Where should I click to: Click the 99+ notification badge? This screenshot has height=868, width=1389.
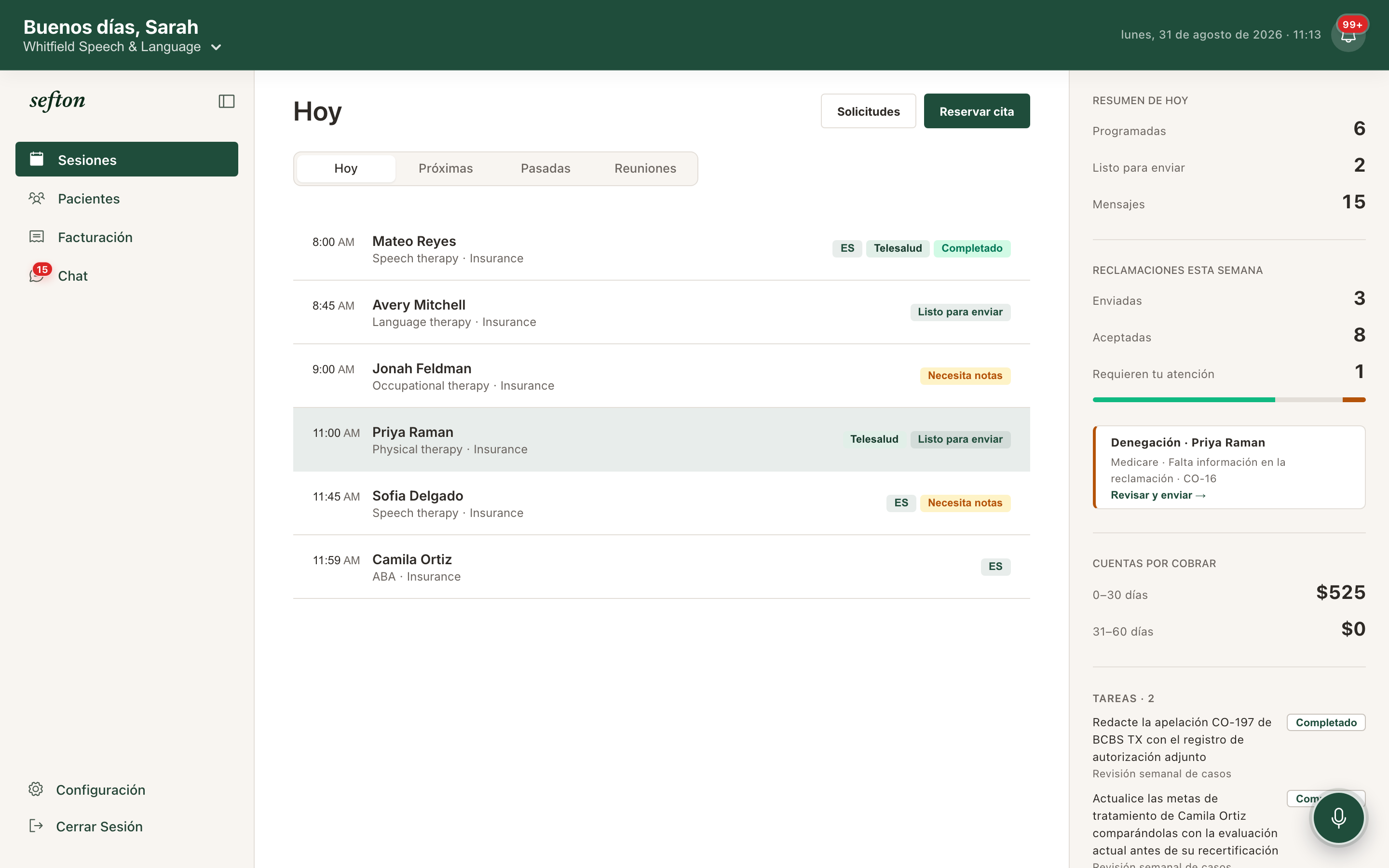1352,25
